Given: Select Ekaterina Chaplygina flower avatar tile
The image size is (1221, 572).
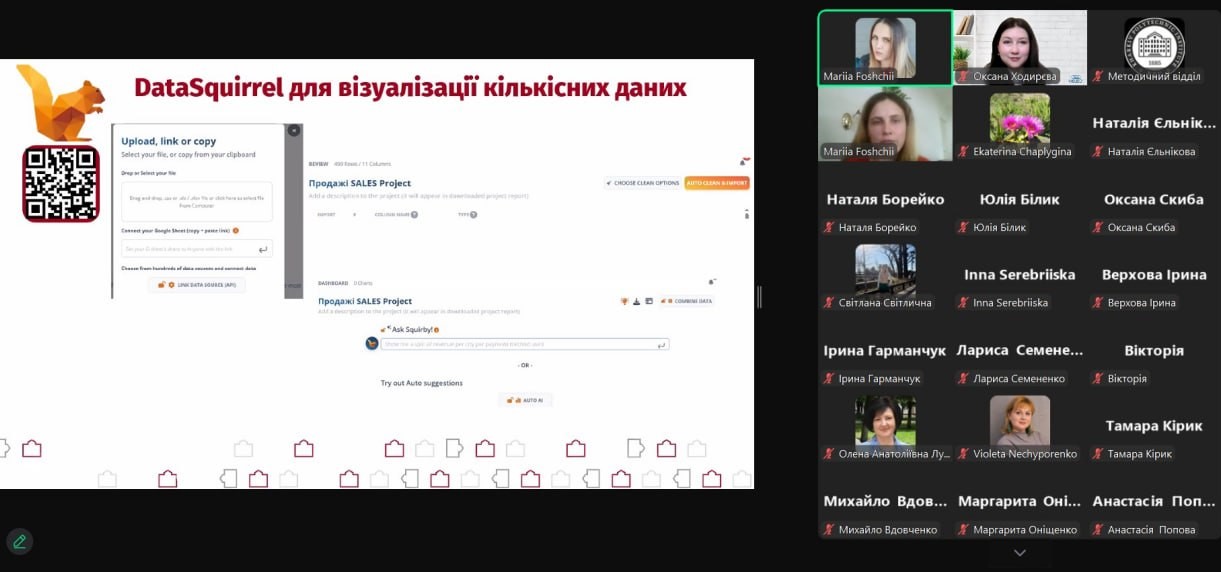Looking at the screenshot, I should click(x=1019, y=123).
